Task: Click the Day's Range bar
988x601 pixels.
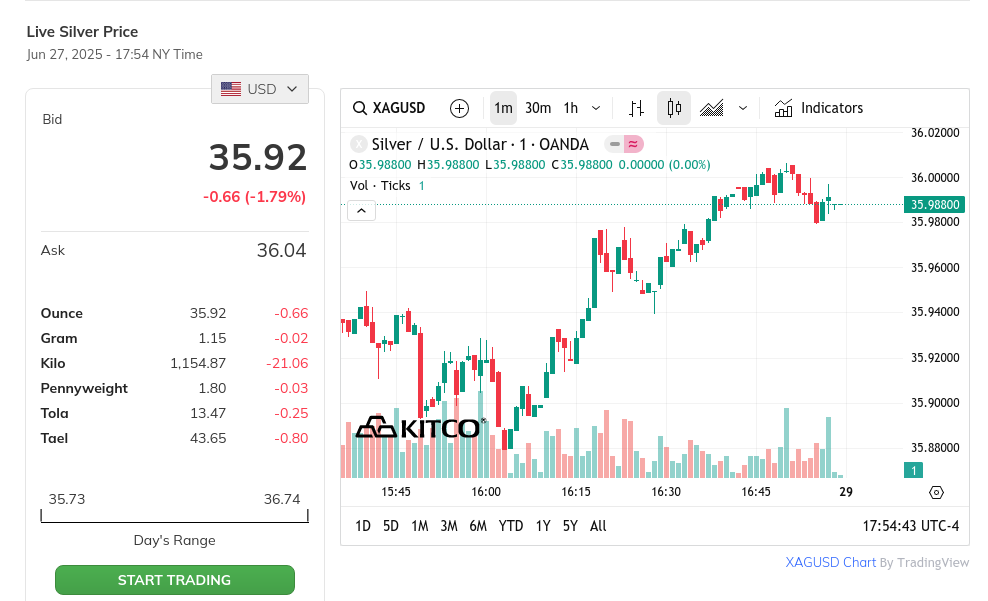Action: pyautogui.click(x=175, y=517)
